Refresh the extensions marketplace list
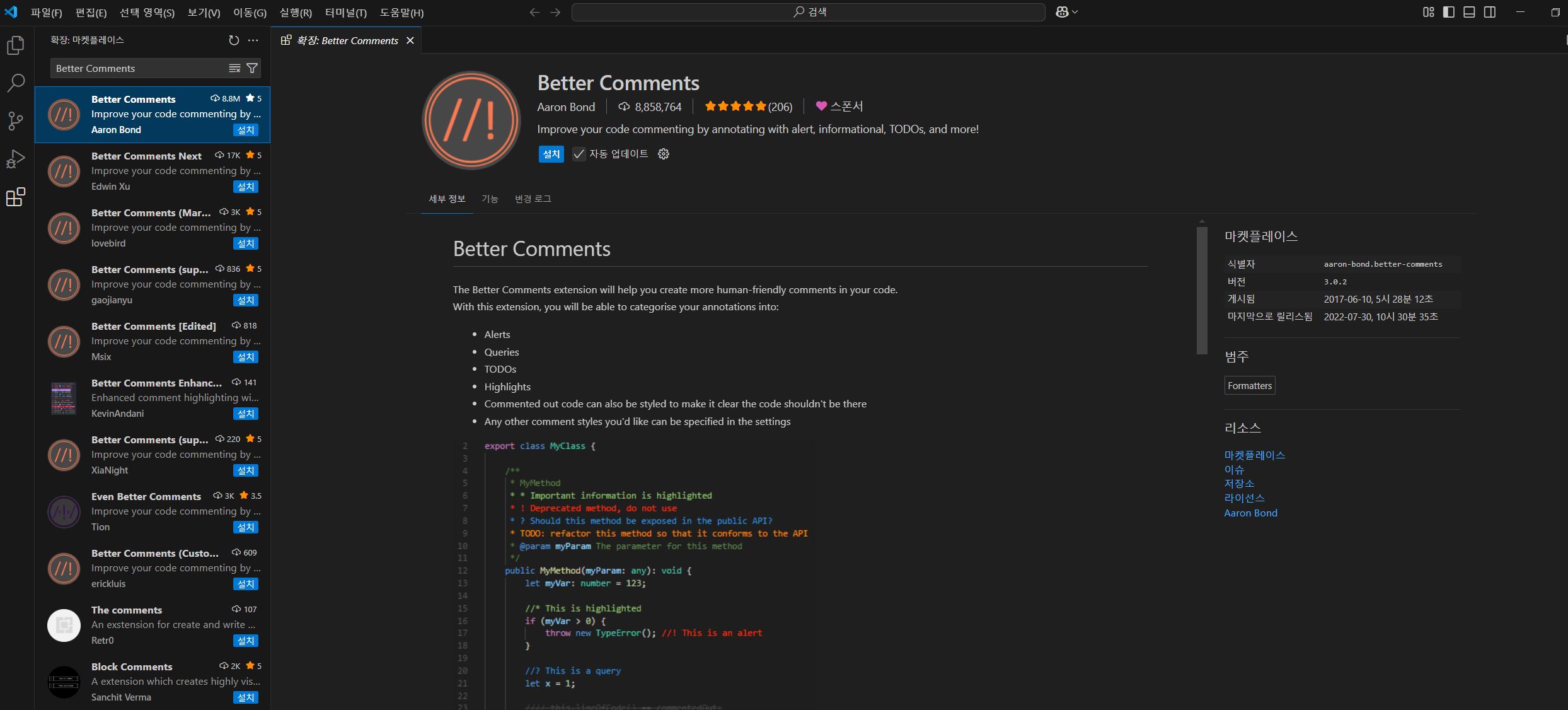Image resolution: width=1568 pixels, height=710 pixels. pyautogui.click(x=234, y=40)
